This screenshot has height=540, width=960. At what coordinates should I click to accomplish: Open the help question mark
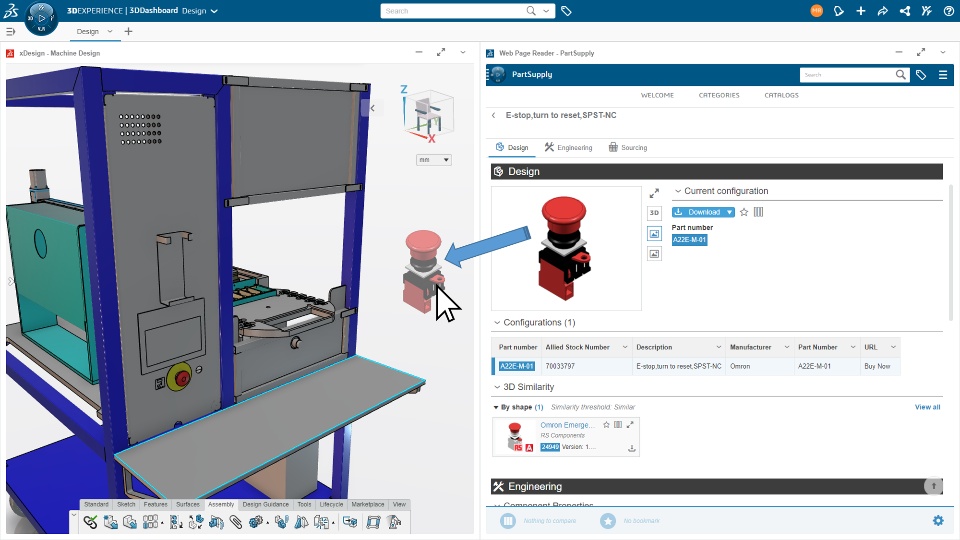pos(948,11)
